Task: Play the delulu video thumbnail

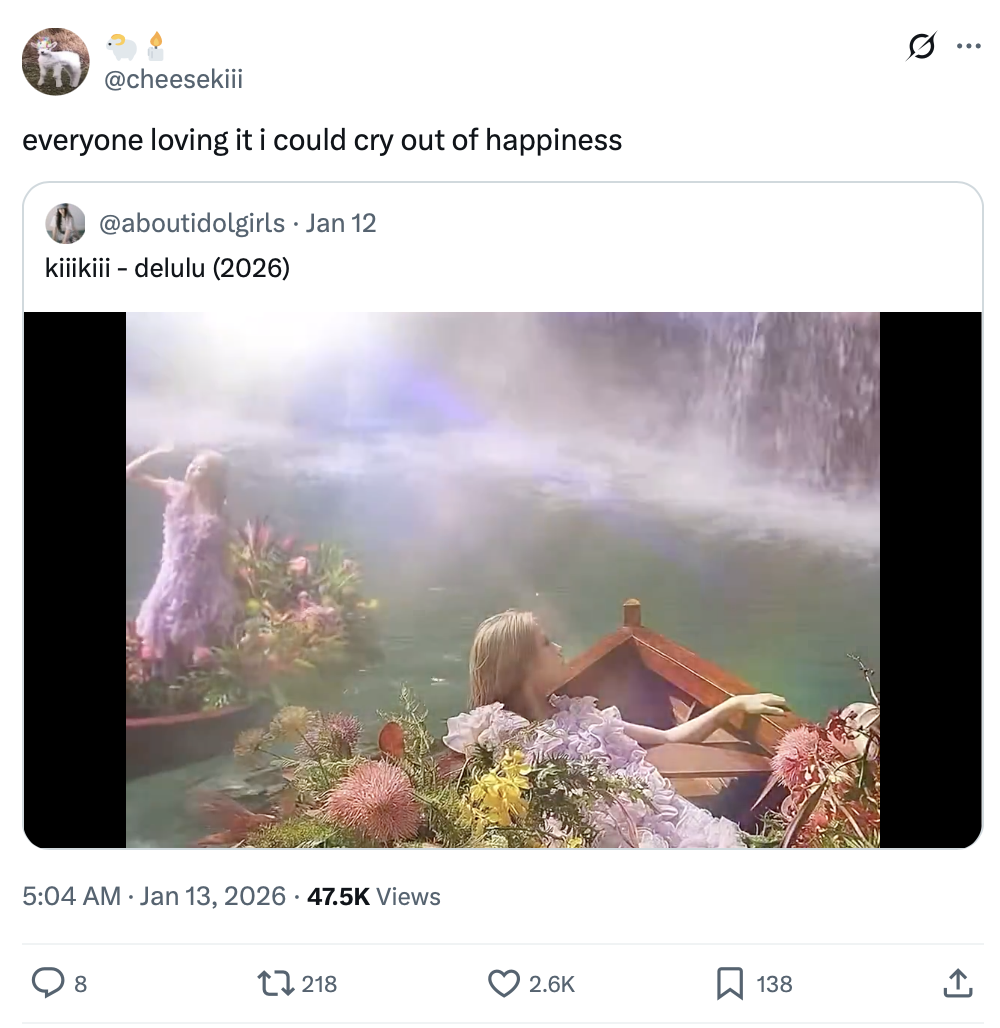Action: click(x=502, y=580)
